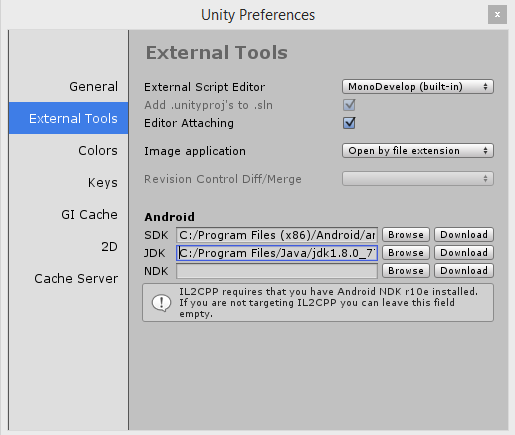This screenshot has height=435, width=515.
Task: Click the Revision Control Diff/Merge dropdown
Action: click(418, 179)
